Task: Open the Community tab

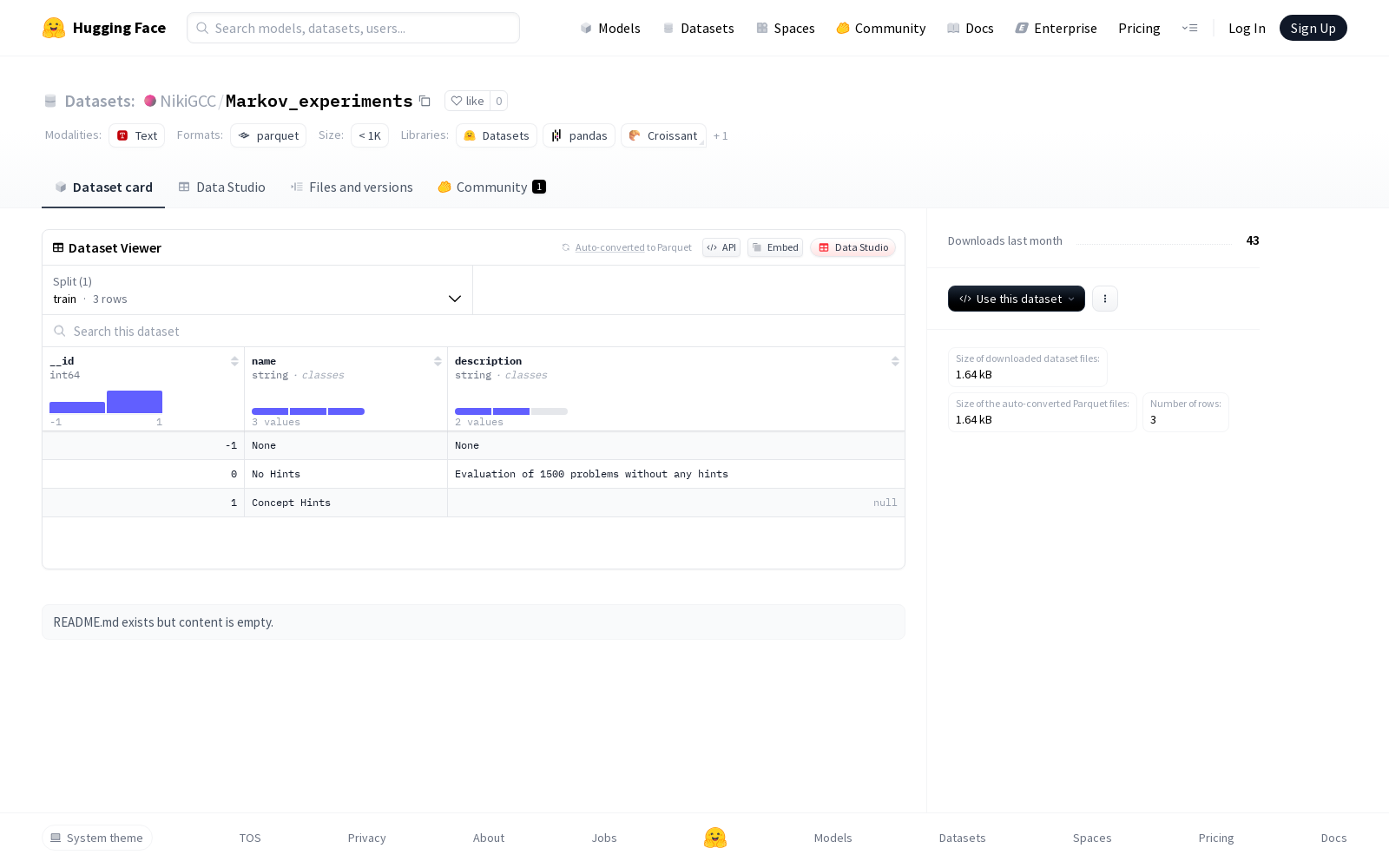Action: (x=492, y=187)
